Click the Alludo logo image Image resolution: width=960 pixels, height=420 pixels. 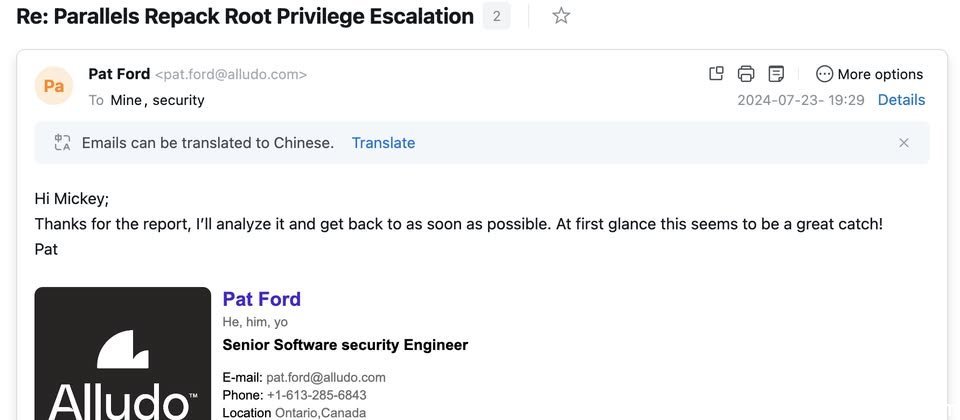click(122, 353)
